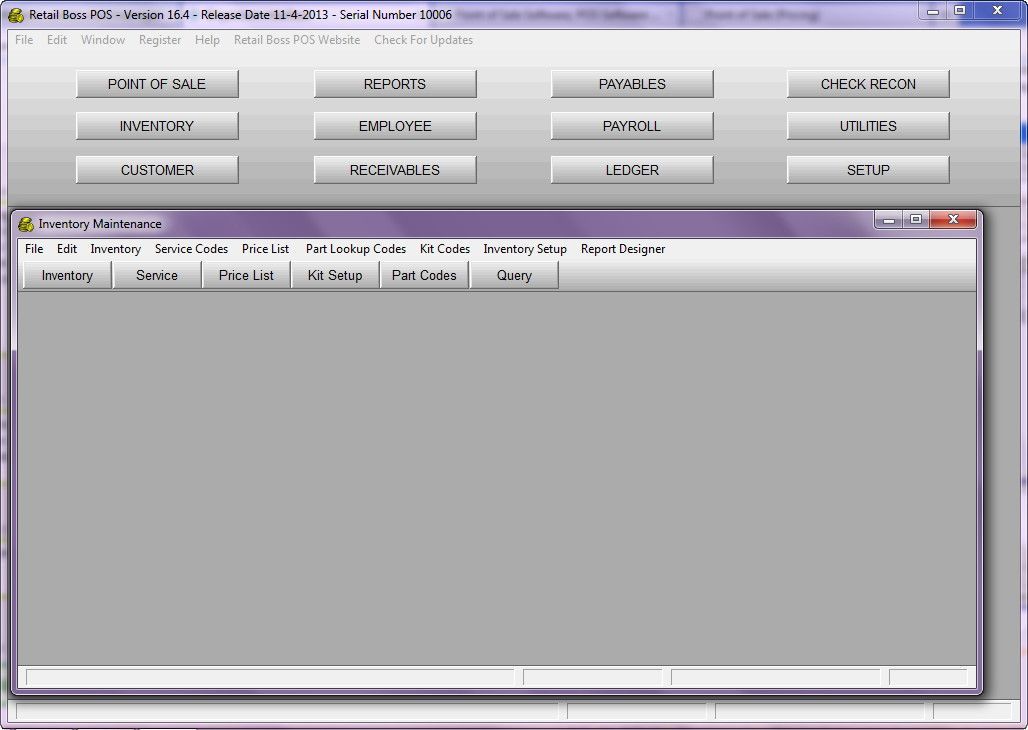
Task: Open Inventory menu in Inventory Maintenance menu bar
Action: [115, 249]
